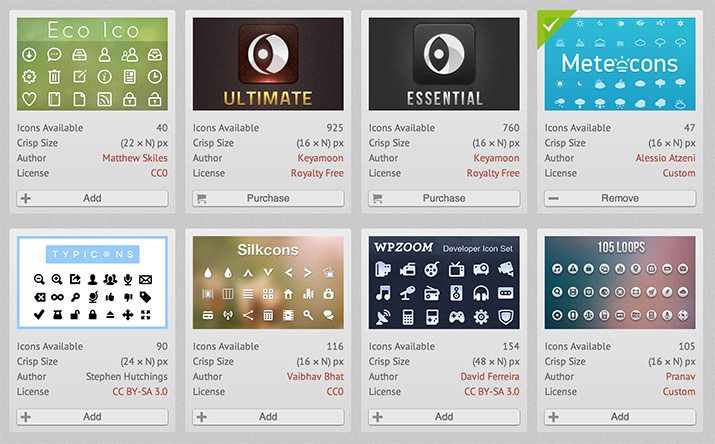The height and width of the screenshot is (444, 715).
Task: Open the Silkcons preview thumbnail
Action: (268, 283)
